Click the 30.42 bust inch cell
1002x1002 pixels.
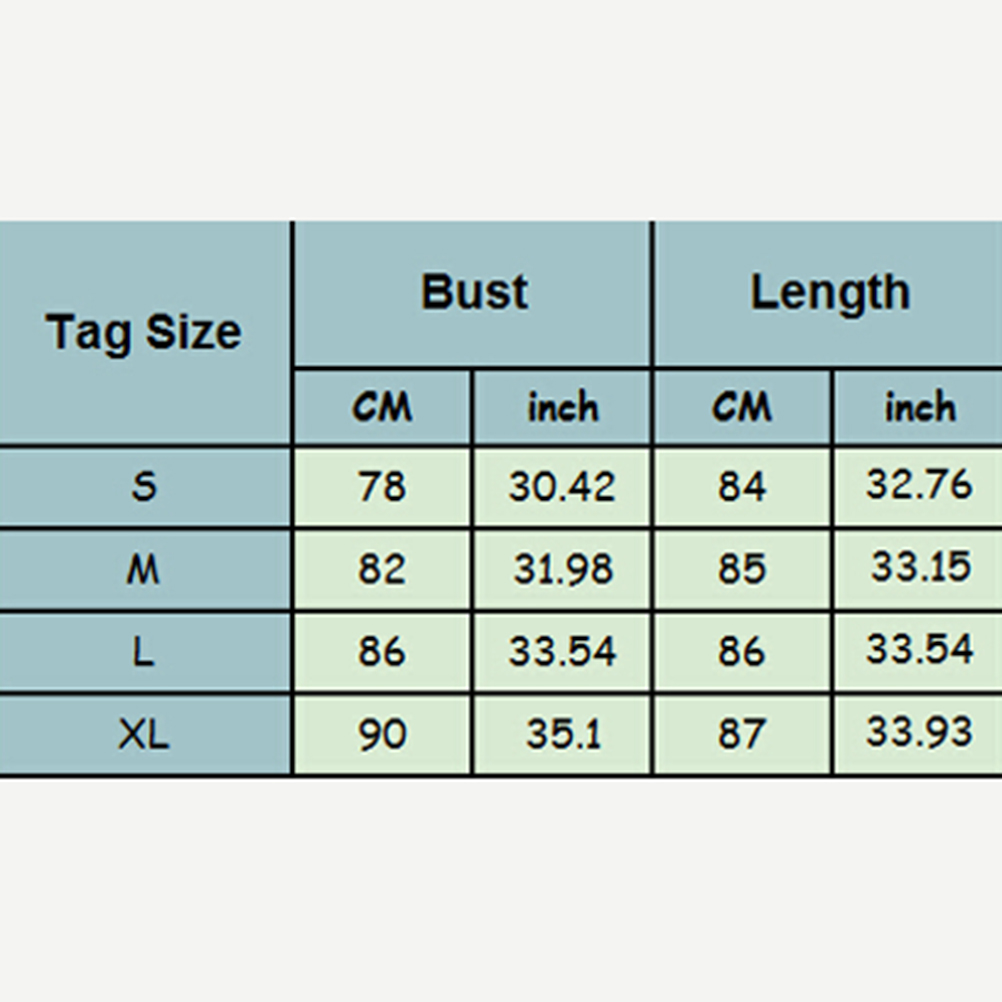[562, 487]
